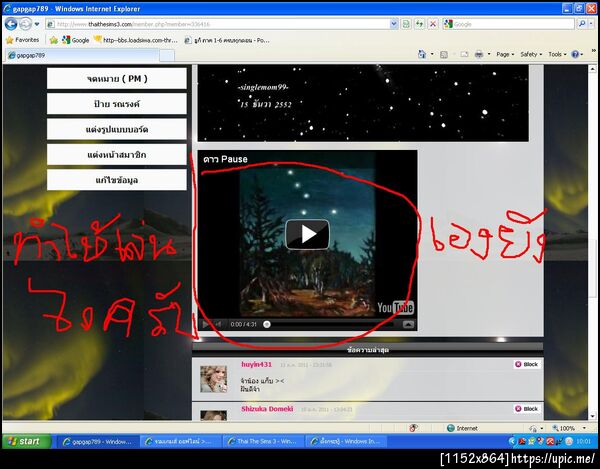Open the third favorites bar bookmark

227,40
